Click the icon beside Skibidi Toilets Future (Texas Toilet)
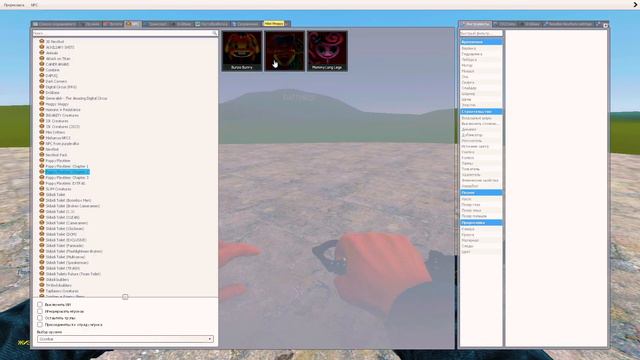This screenshot has width=640, height=360. 42,274
